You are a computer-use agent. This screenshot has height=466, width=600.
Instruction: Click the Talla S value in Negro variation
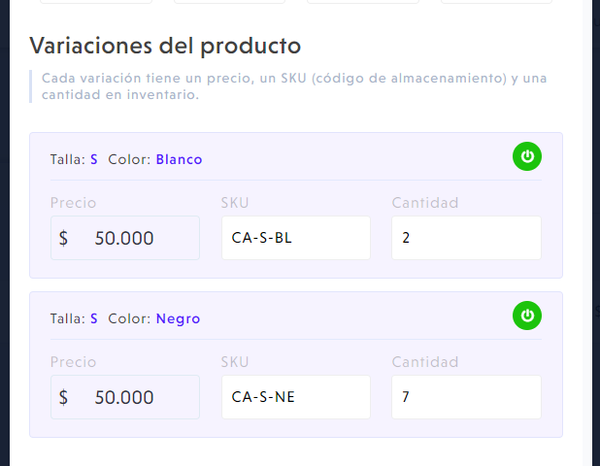pos(94,318)
